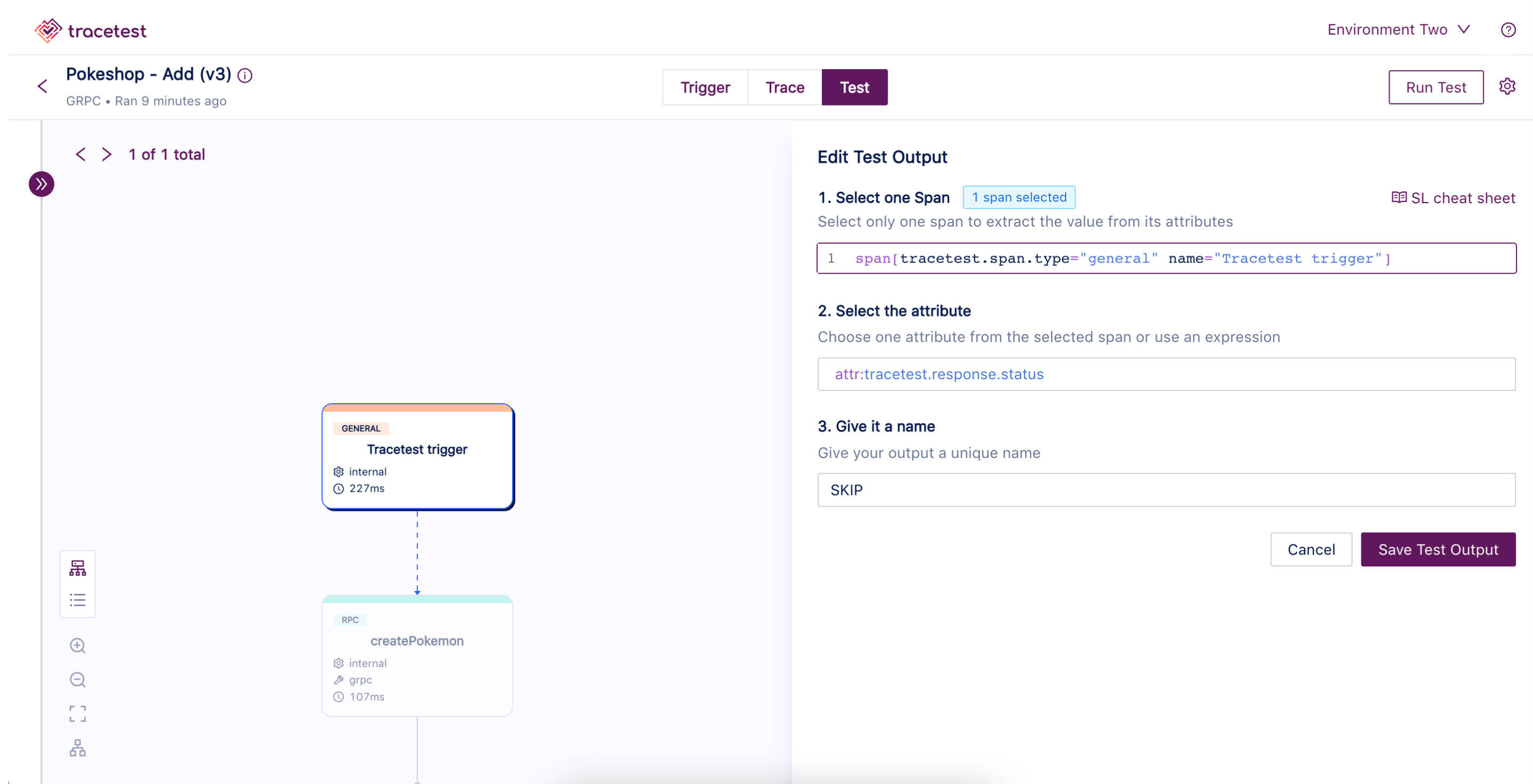Screen dimensions: 1533x784
Task: Click the Run Test button
Action: coord(1436,87)
